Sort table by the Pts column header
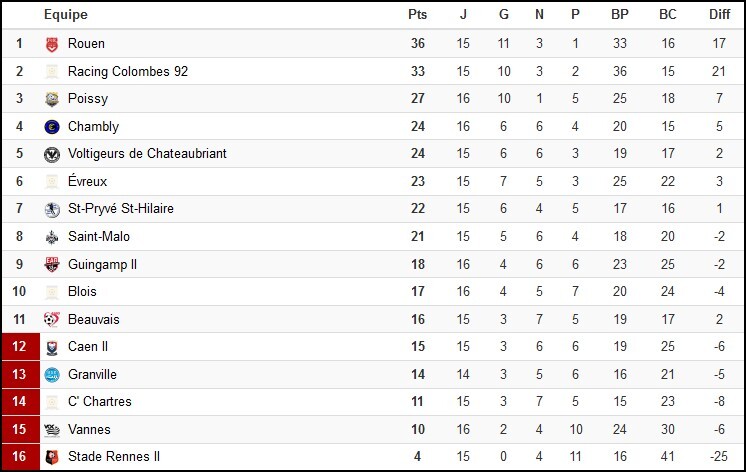The height and width of the screenshot is (472, 746). click(418, 15)
